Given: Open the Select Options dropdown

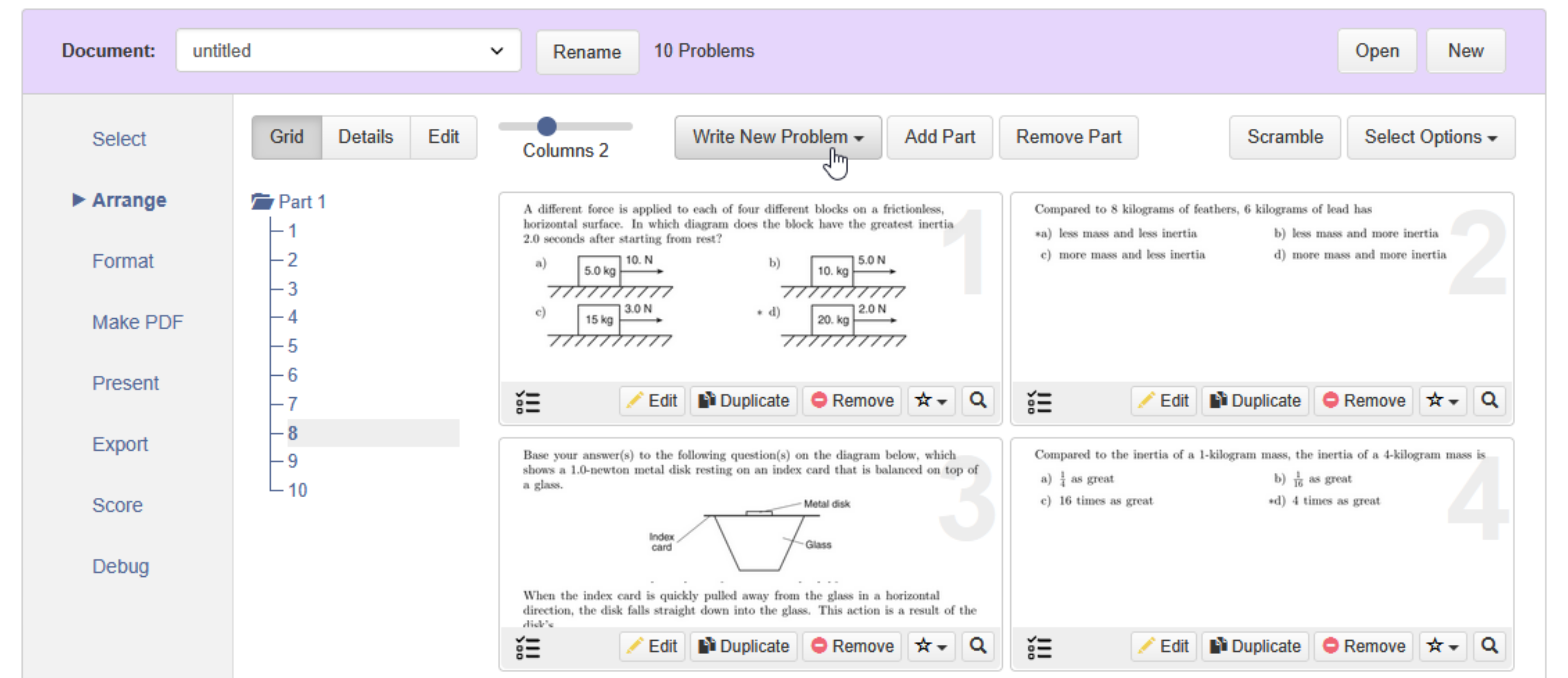Looking at the screenshot, I should click(x=1430, y=137).
